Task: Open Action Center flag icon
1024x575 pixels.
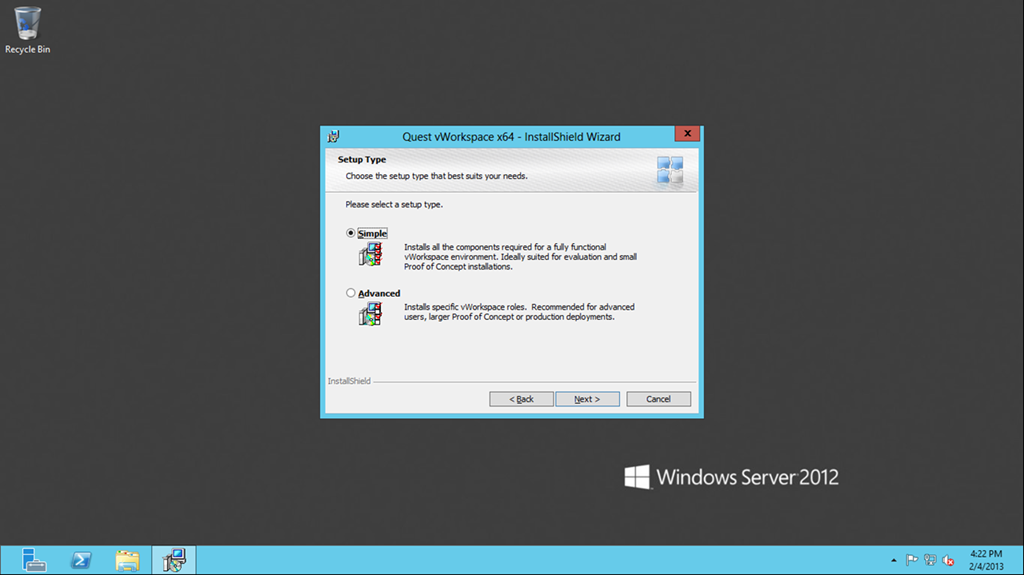Action: coord(912,560)
